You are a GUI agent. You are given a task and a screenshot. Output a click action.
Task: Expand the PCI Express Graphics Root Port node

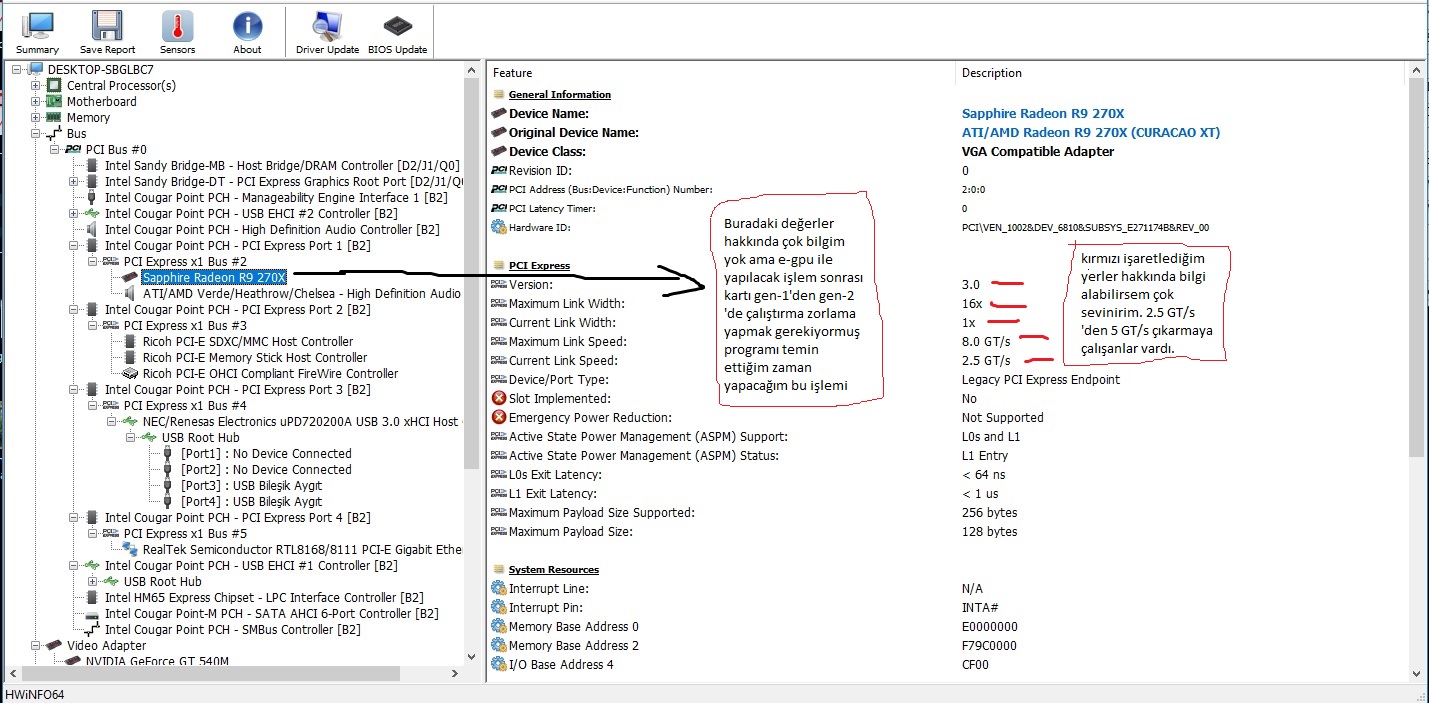[74, 181]
